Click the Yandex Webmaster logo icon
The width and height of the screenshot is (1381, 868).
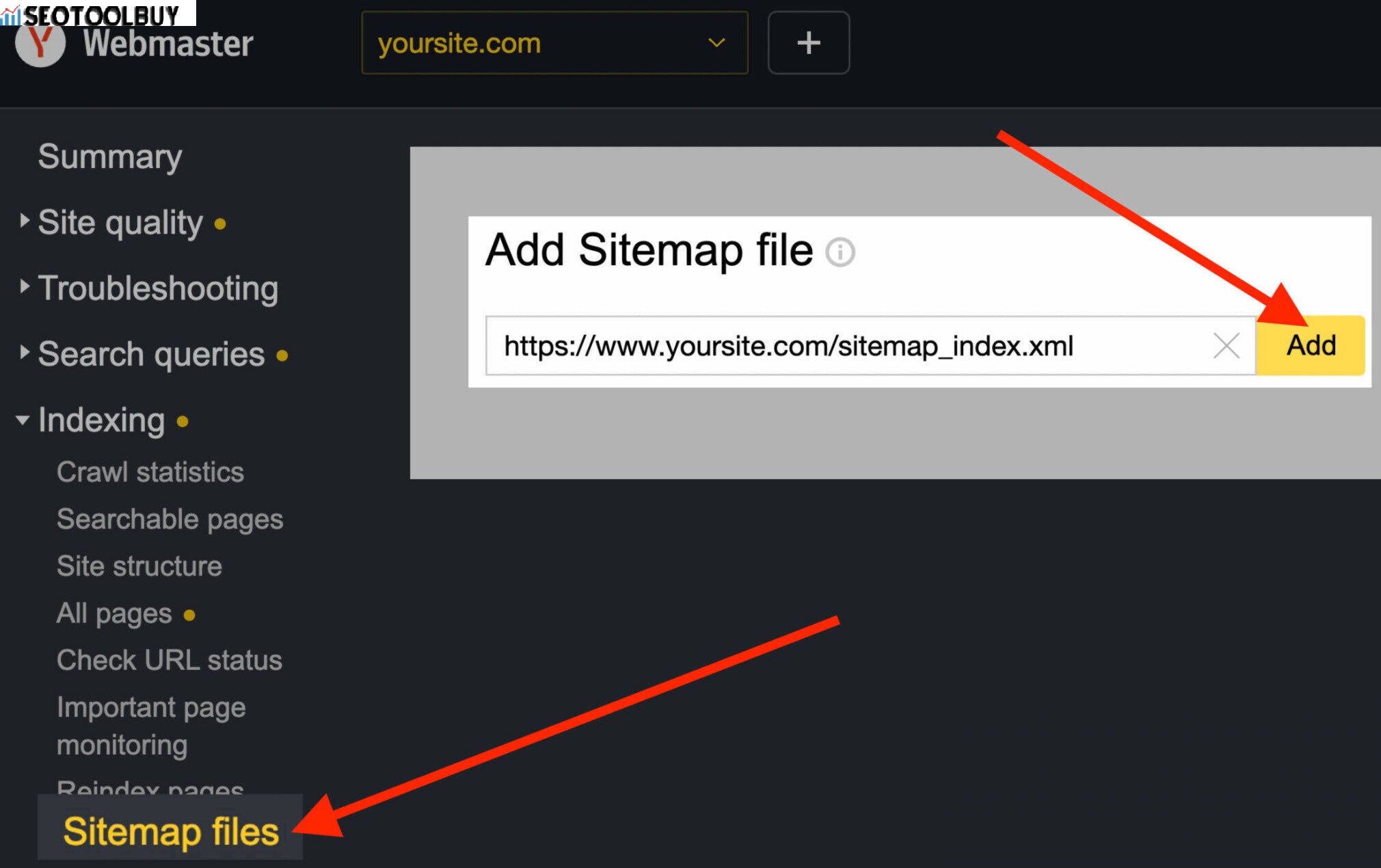[42, 41]
